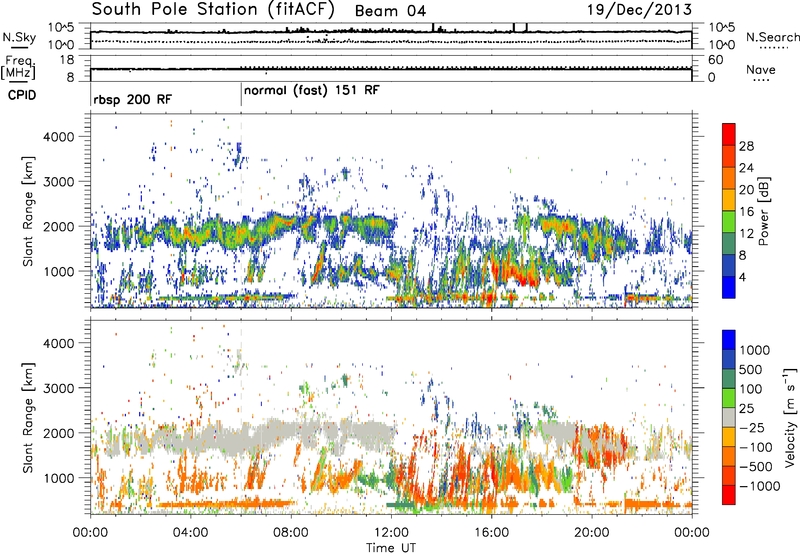Click the '08:00' time tick label
This screenshot has width=800, height=554.
pos(291,533)
